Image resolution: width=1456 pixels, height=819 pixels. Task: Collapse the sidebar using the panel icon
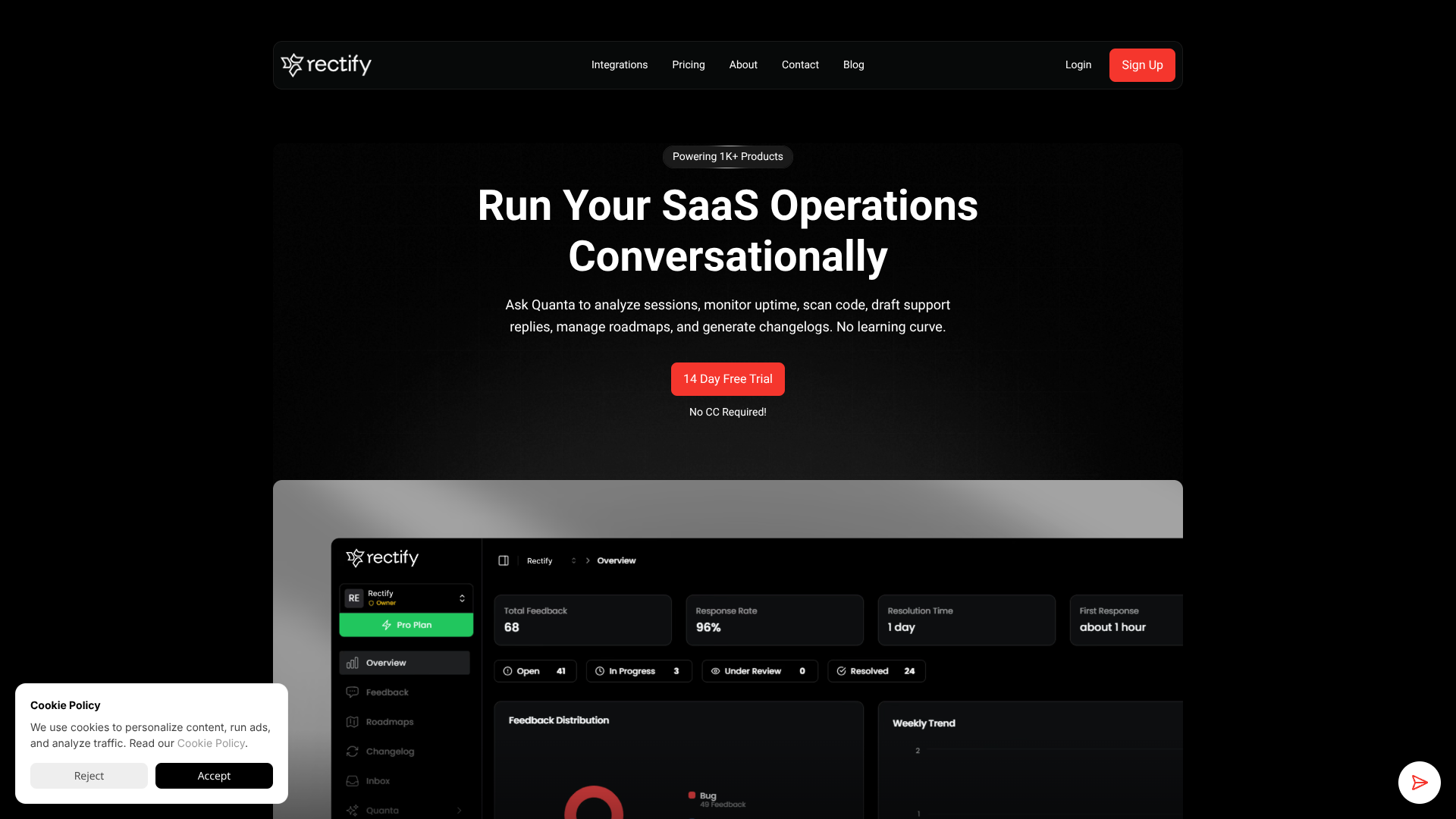[x=504, y=560]
